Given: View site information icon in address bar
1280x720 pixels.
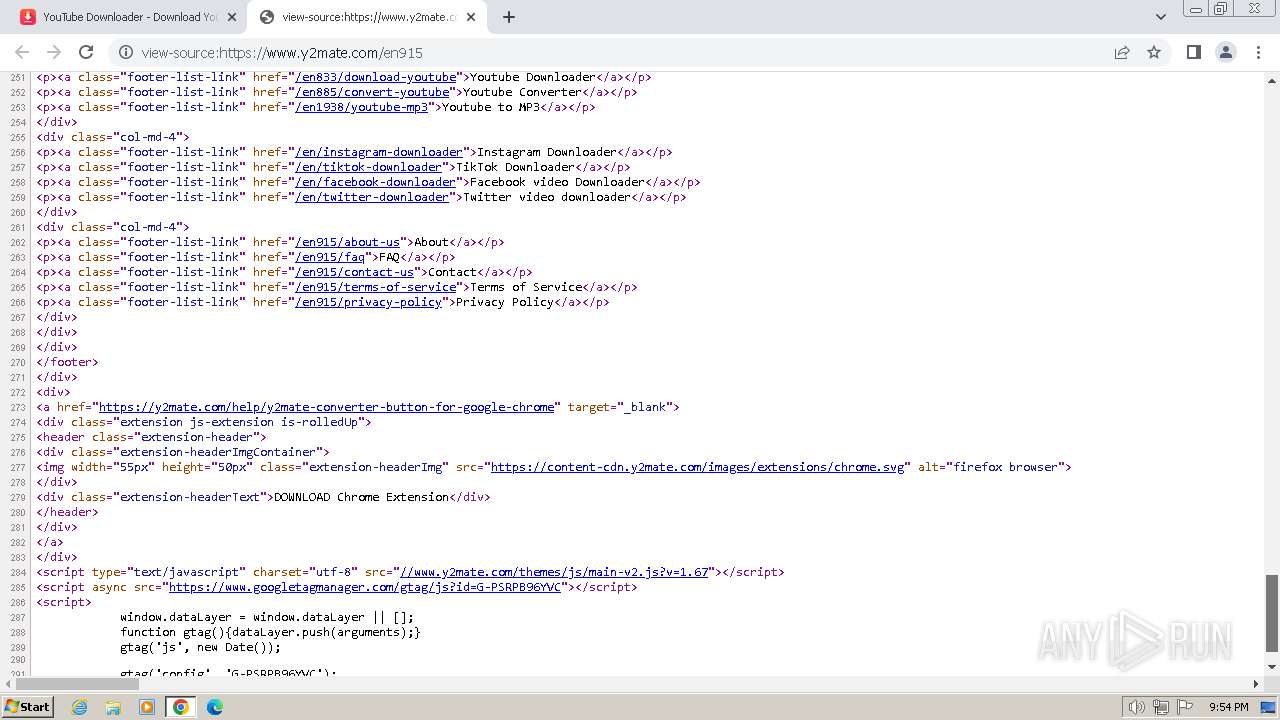Looking at the screenshot, I should click(126, 53).
